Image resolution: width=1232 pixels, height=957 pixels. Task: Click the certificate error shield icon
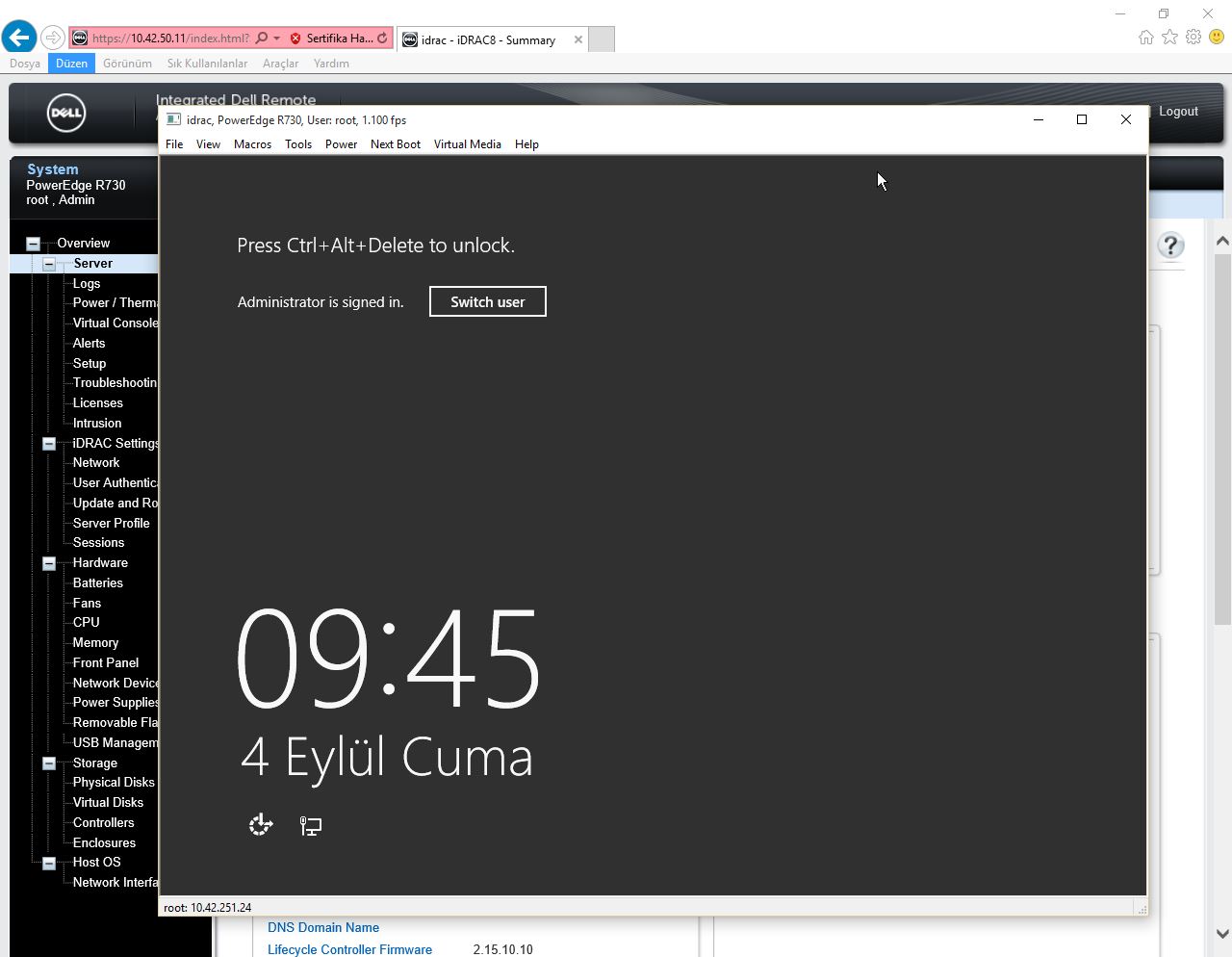pyautogui.click(x=295, y=39)
